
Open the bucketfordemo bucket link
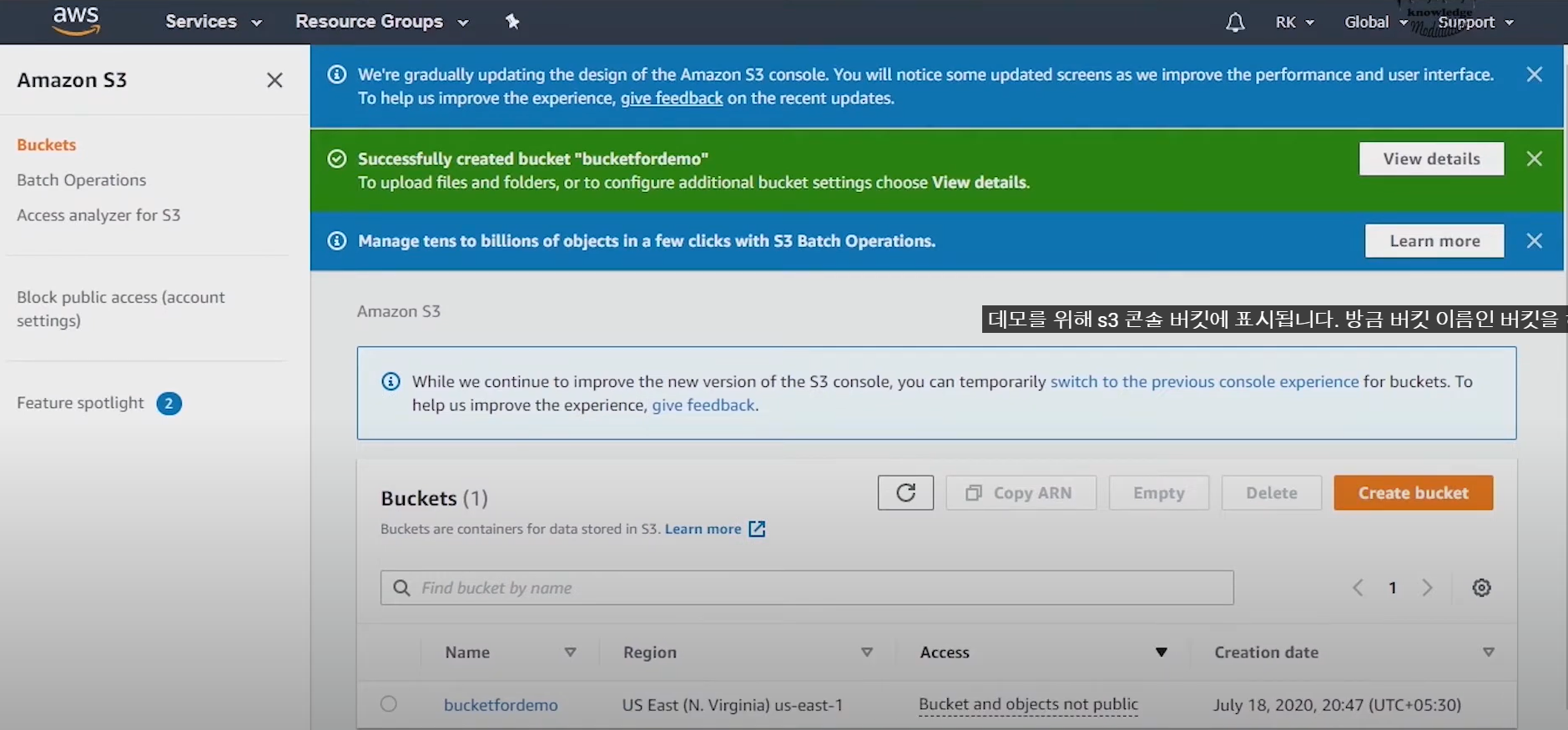501,705
